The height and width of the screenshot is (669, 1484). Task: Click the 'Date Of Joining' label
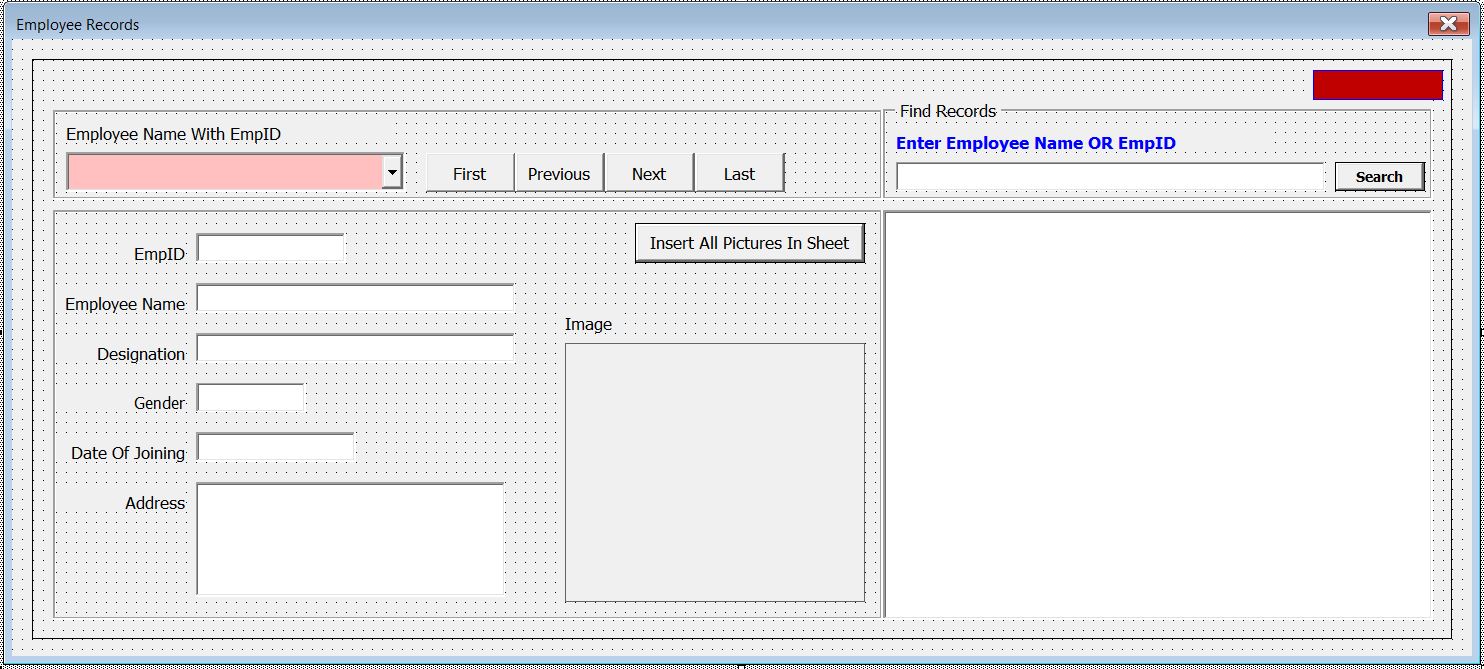pos(128,453)
